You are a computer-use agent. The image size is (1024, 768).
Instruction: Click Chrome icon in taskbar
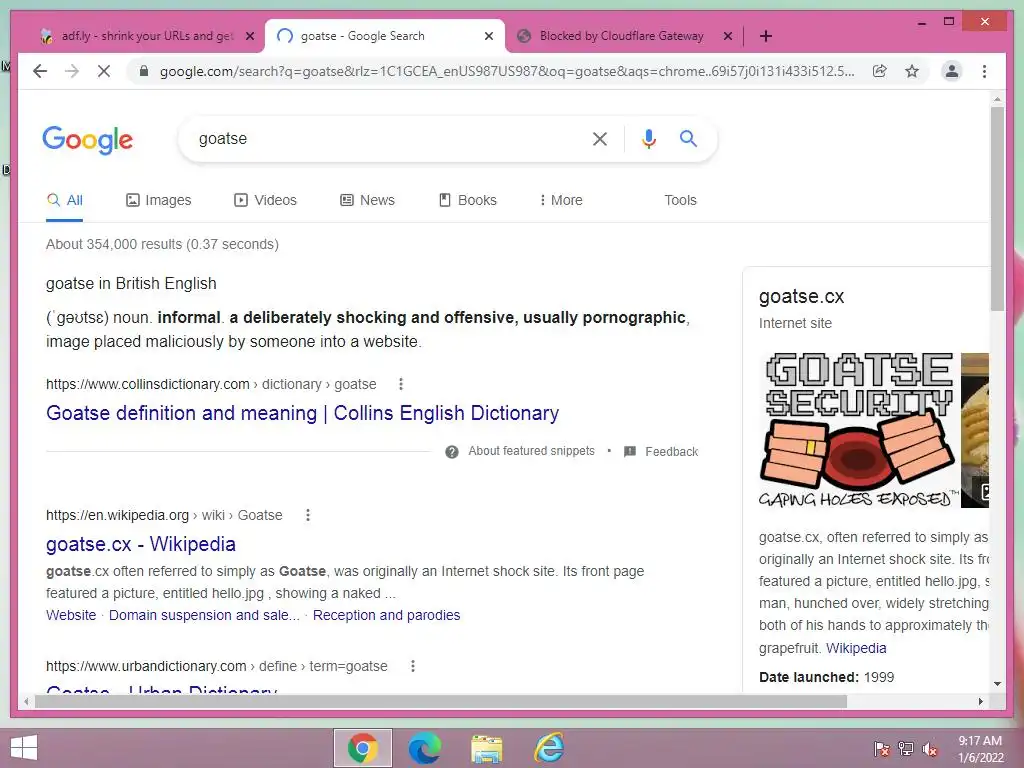coord(362,748)
